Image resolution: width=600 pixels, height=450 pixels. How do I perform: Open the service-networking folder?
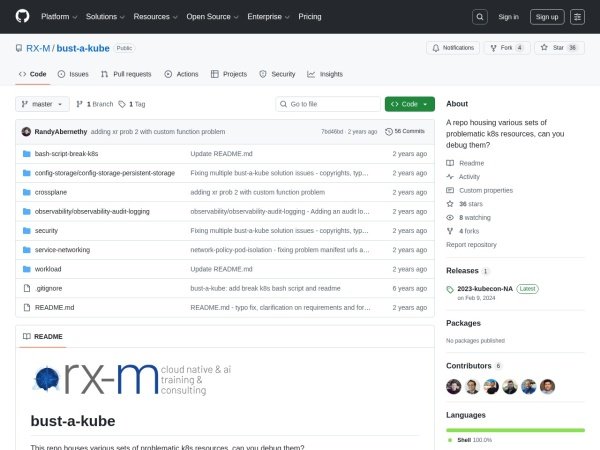coord(62,250)
